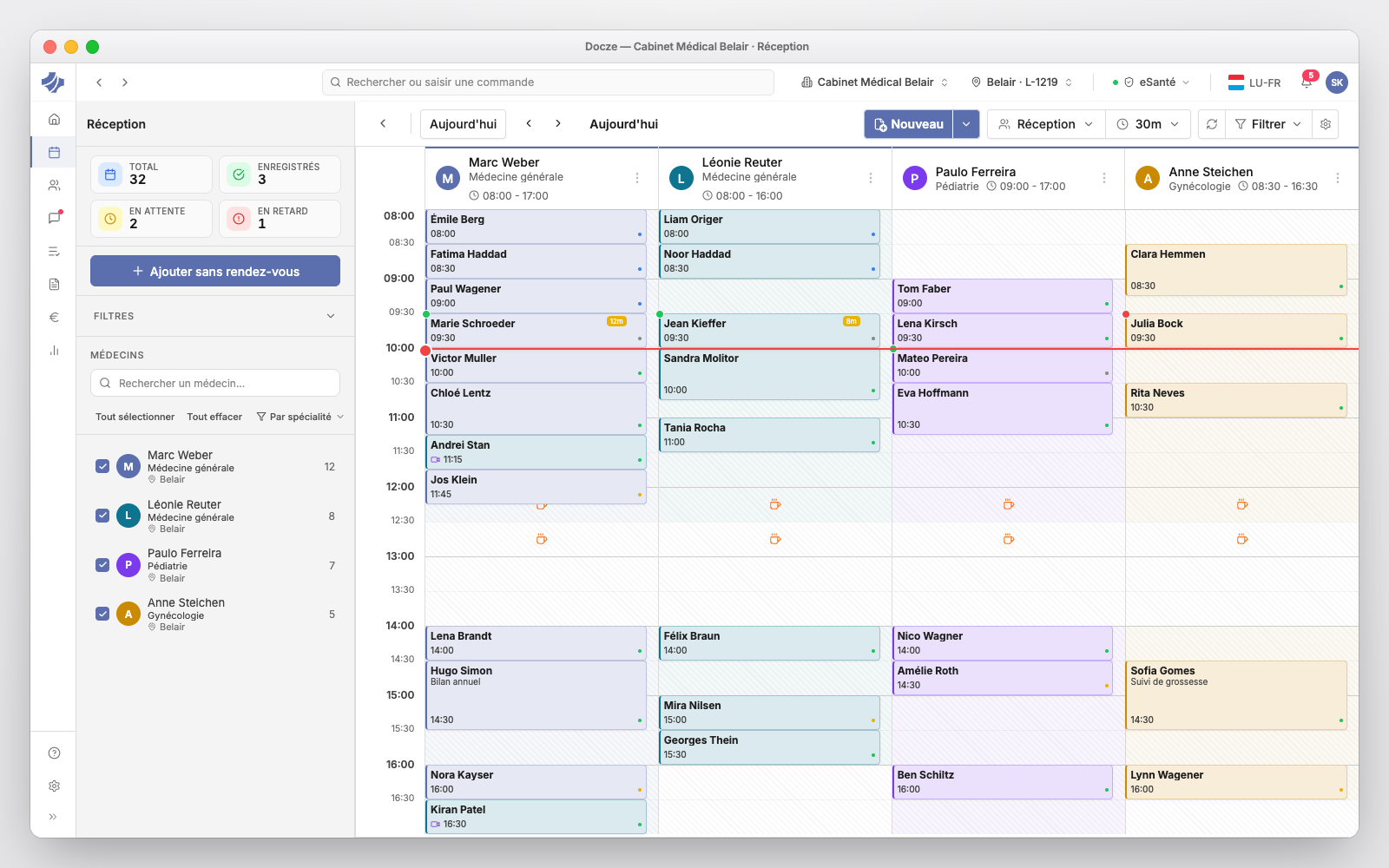Open the SK user avatar

(x=1337, y=82)
